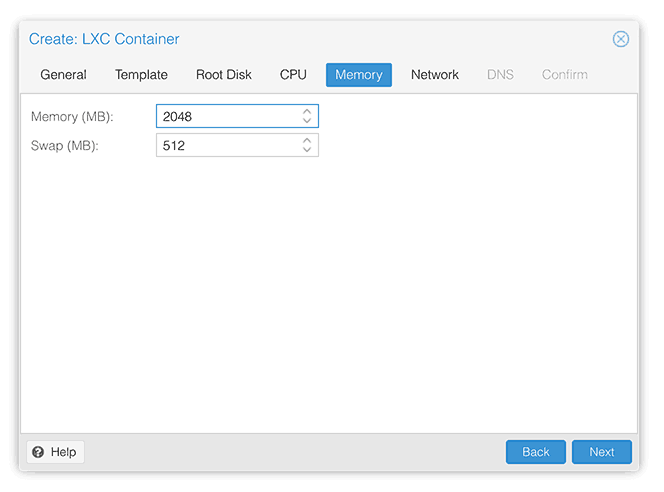Select the CPU tab

293,75
